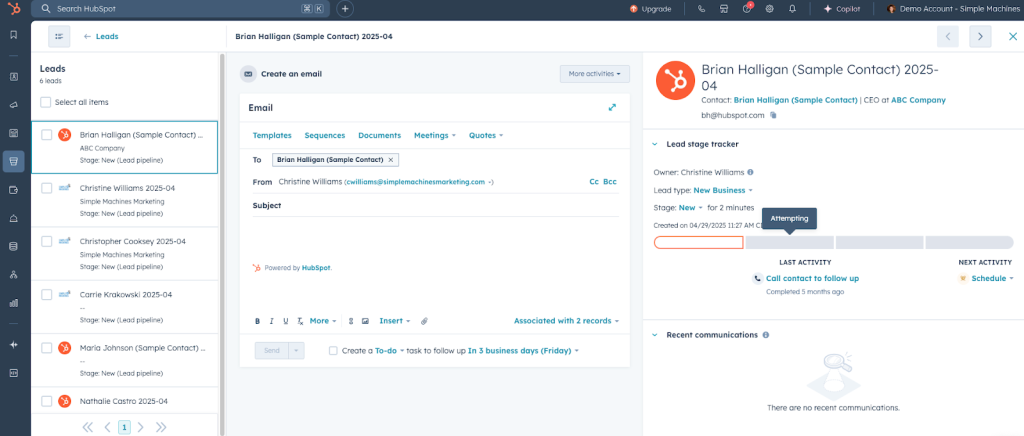Check the Christopher Cooksey lead checkbox
This screenshot has height=436, width=1024.
point(46,241)
